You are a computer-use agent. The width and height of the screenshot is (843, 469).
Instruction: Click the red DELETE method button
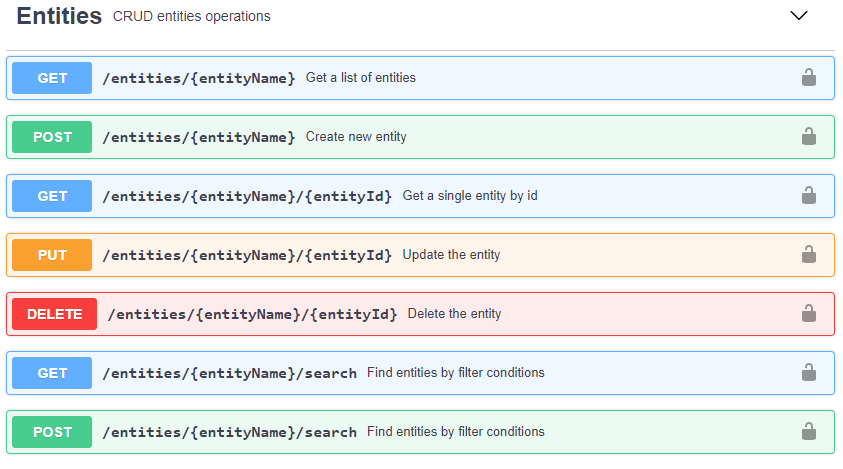click(x=54, y=314)
